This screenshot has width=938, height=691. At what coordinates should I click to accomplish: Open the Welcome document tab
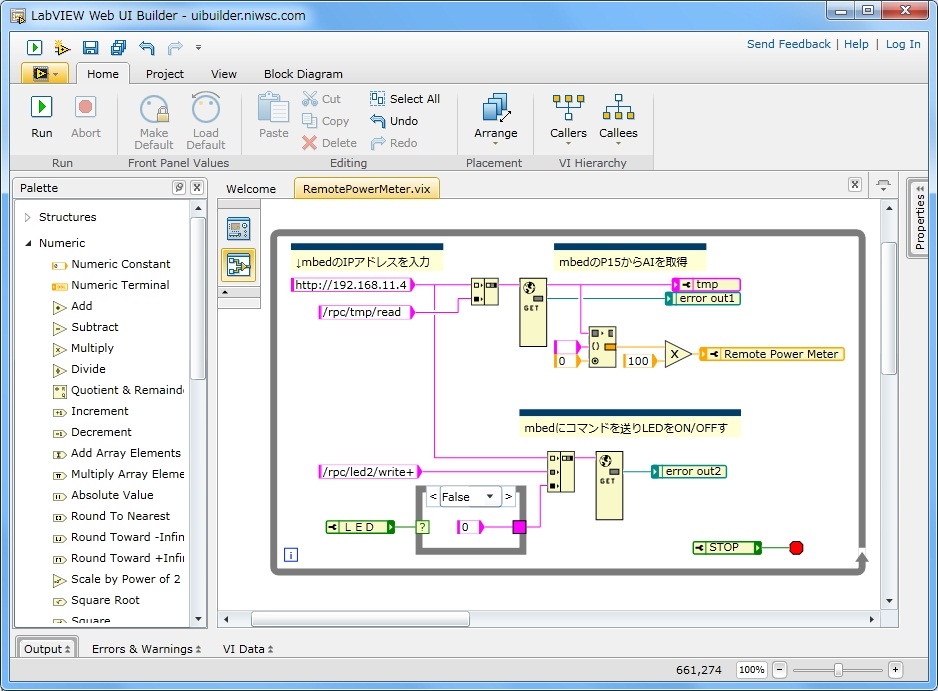(x=251, y=188)
